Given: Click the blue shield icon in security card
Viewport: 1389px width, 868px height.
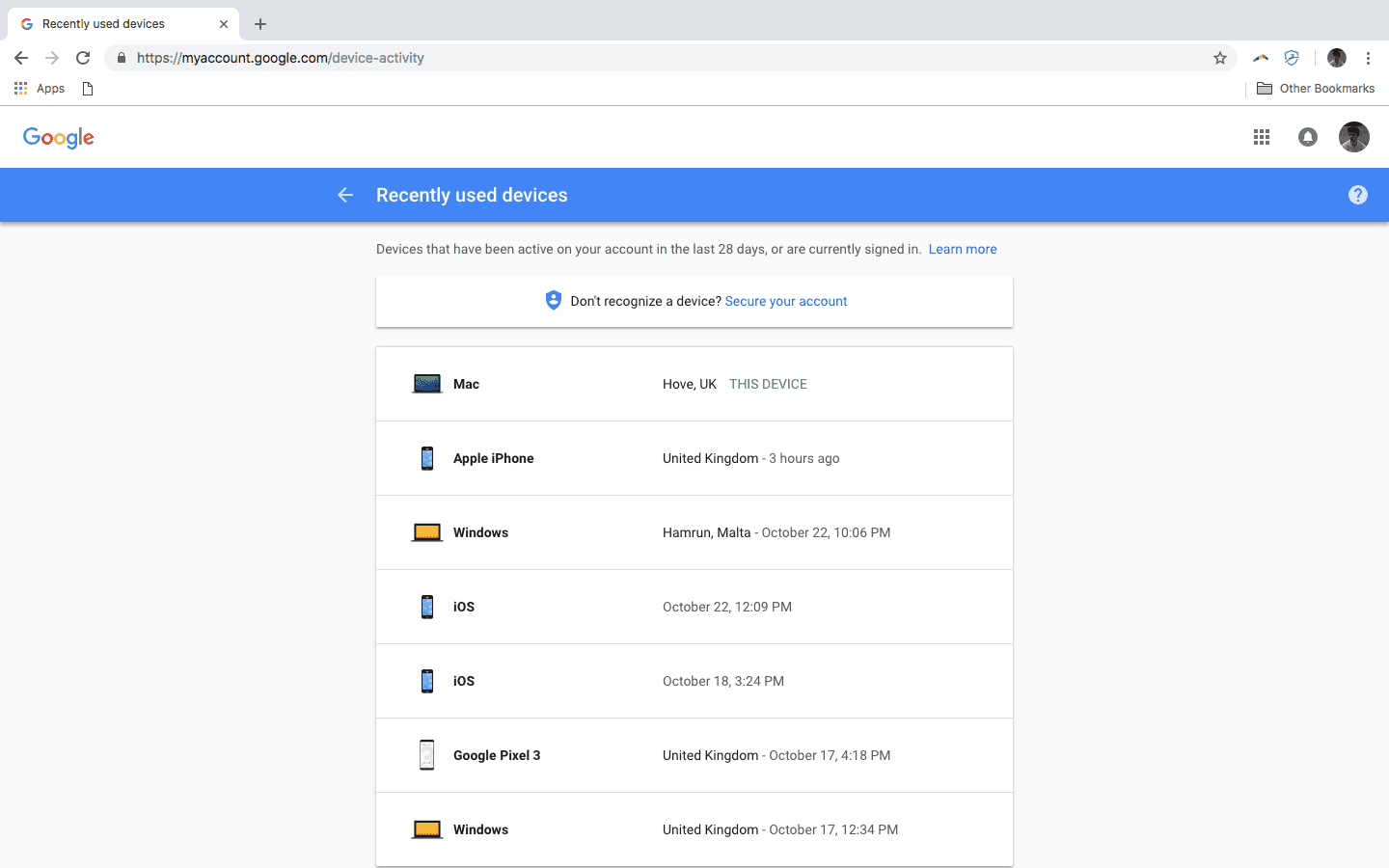Looking at the screenshot, I should [554, 300].
